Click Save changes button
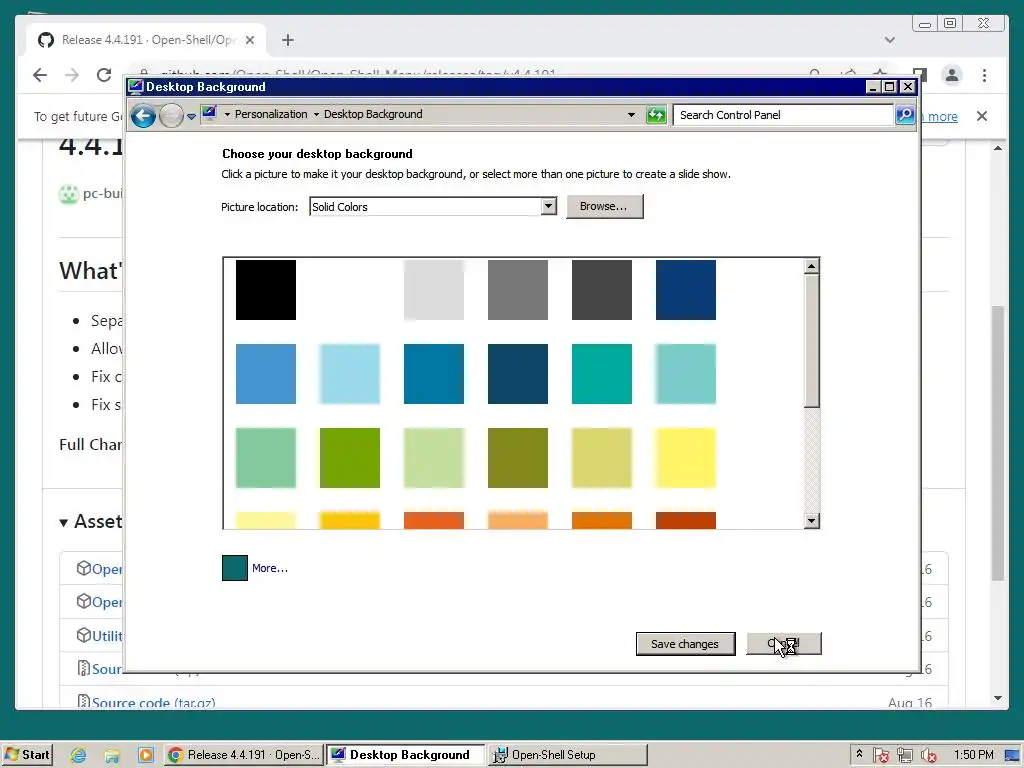The width and height of the screenshot is (1024, 768). 685,644
